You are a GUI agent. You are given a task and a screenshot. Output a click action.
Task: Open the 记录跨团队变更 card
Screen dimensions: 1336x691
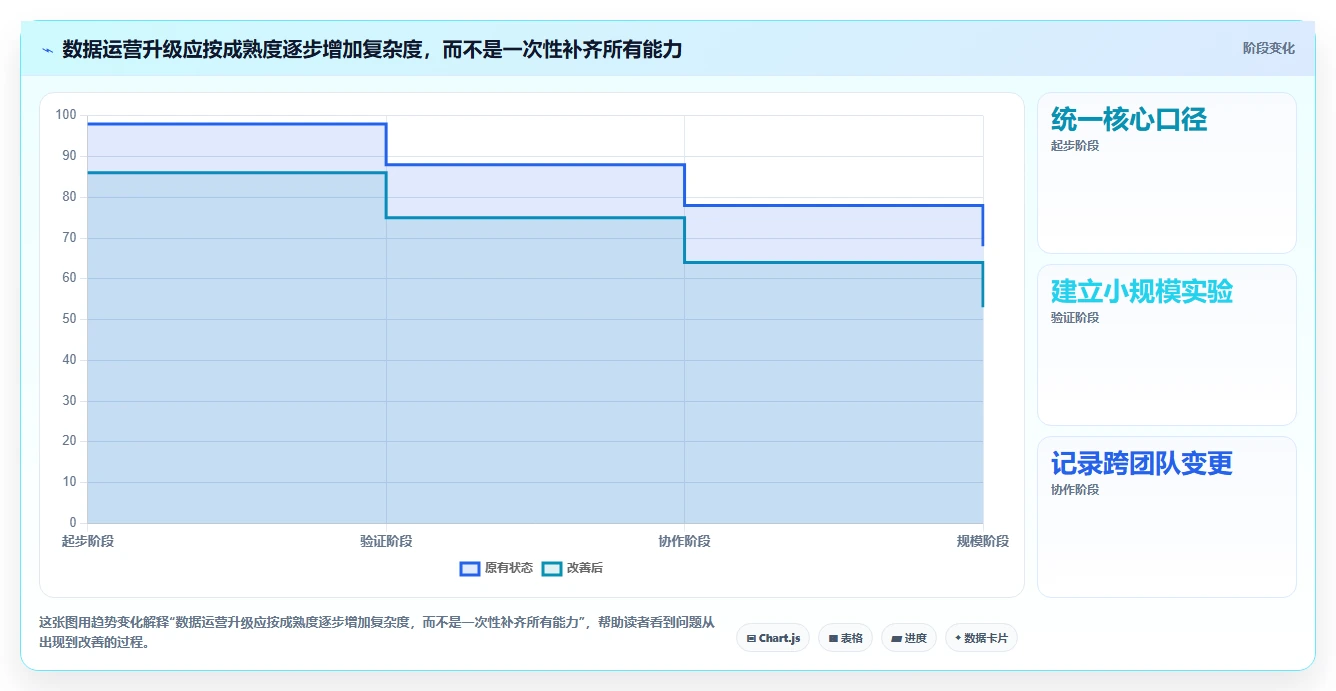(x=1166, y=517)
